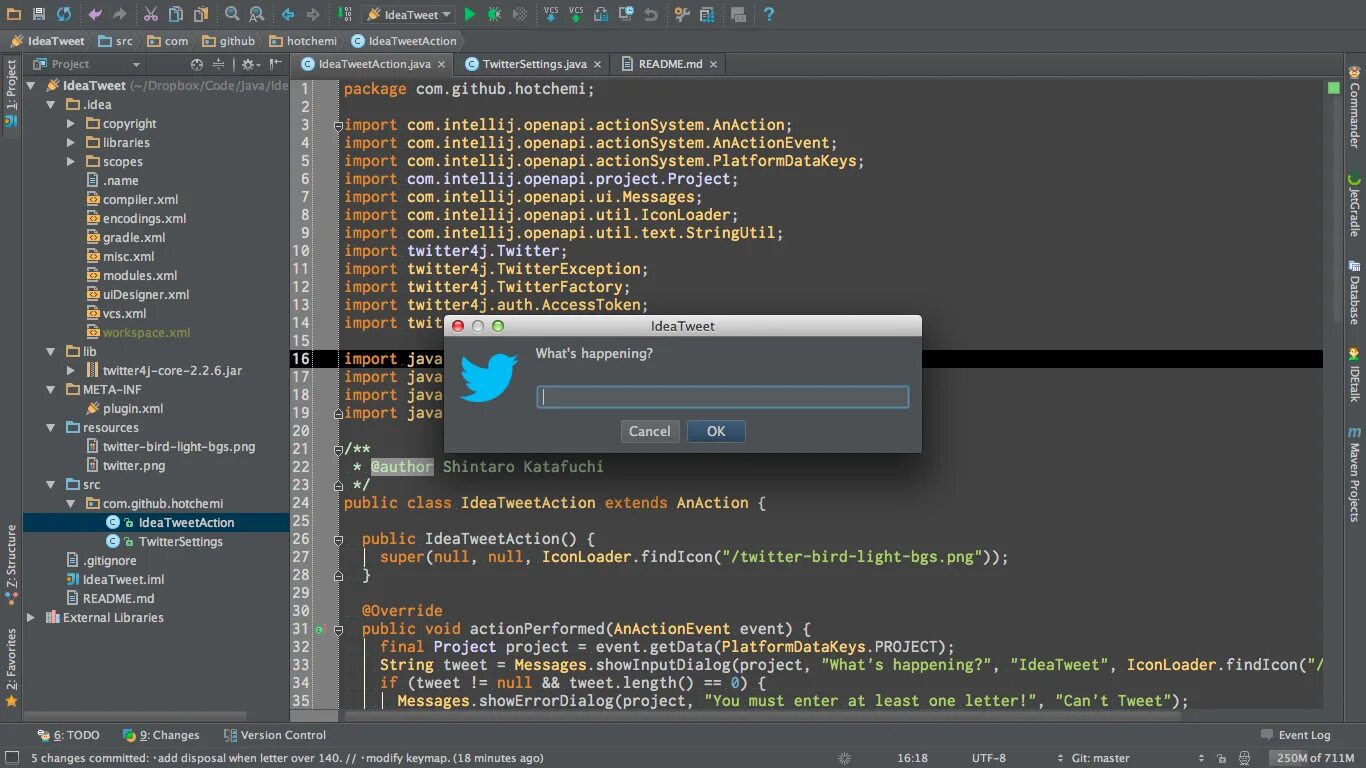Image resolution: width=1366 pixels, height=768 pixels.
Task: Open the 9: Changes tool window
Action: point(161,735)
